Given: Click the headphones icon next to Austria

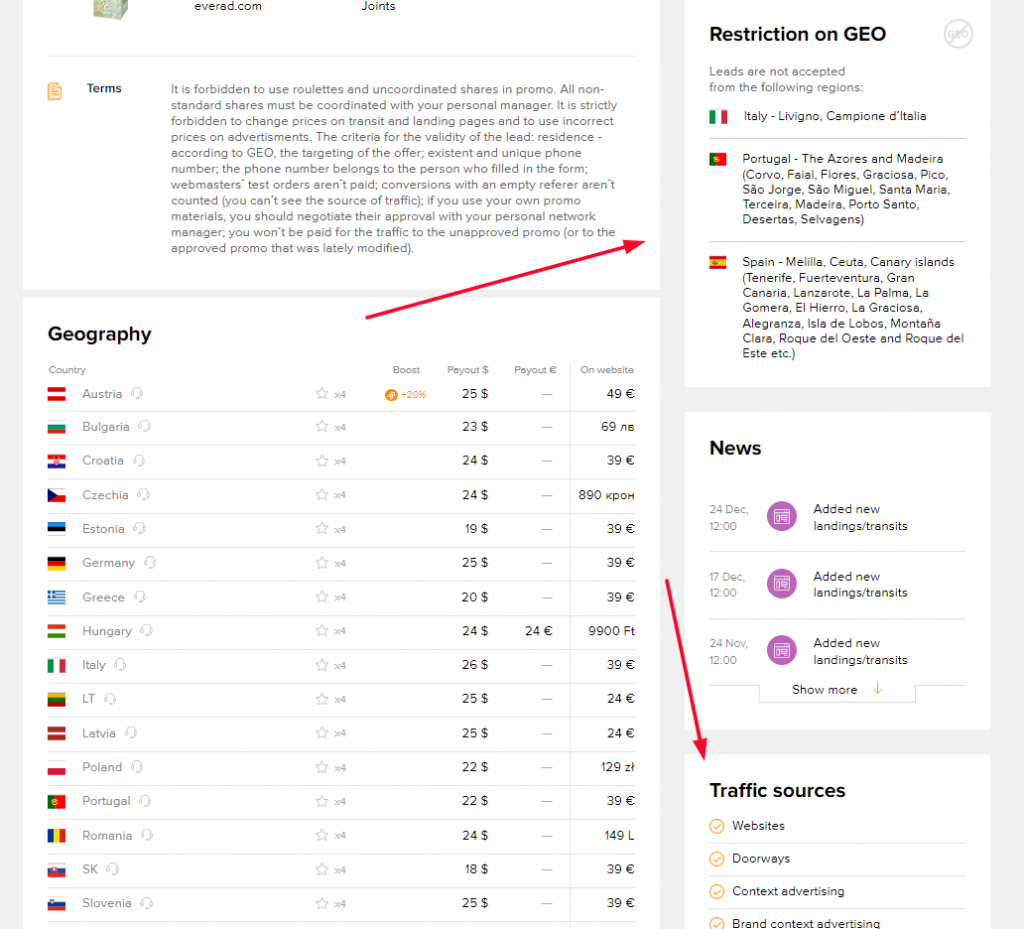Looking at the screenshot, I should point(139,393).
